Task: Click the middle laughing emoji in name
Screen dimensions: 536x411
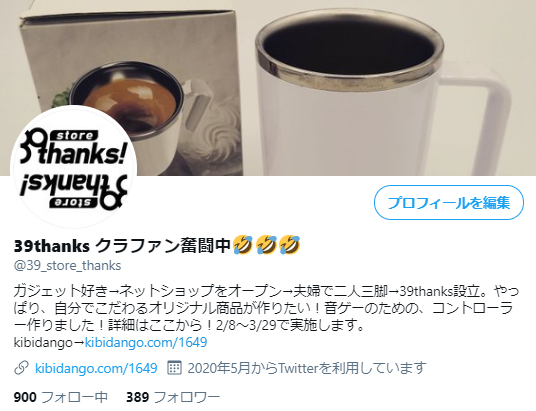Action: click(266, 245)
